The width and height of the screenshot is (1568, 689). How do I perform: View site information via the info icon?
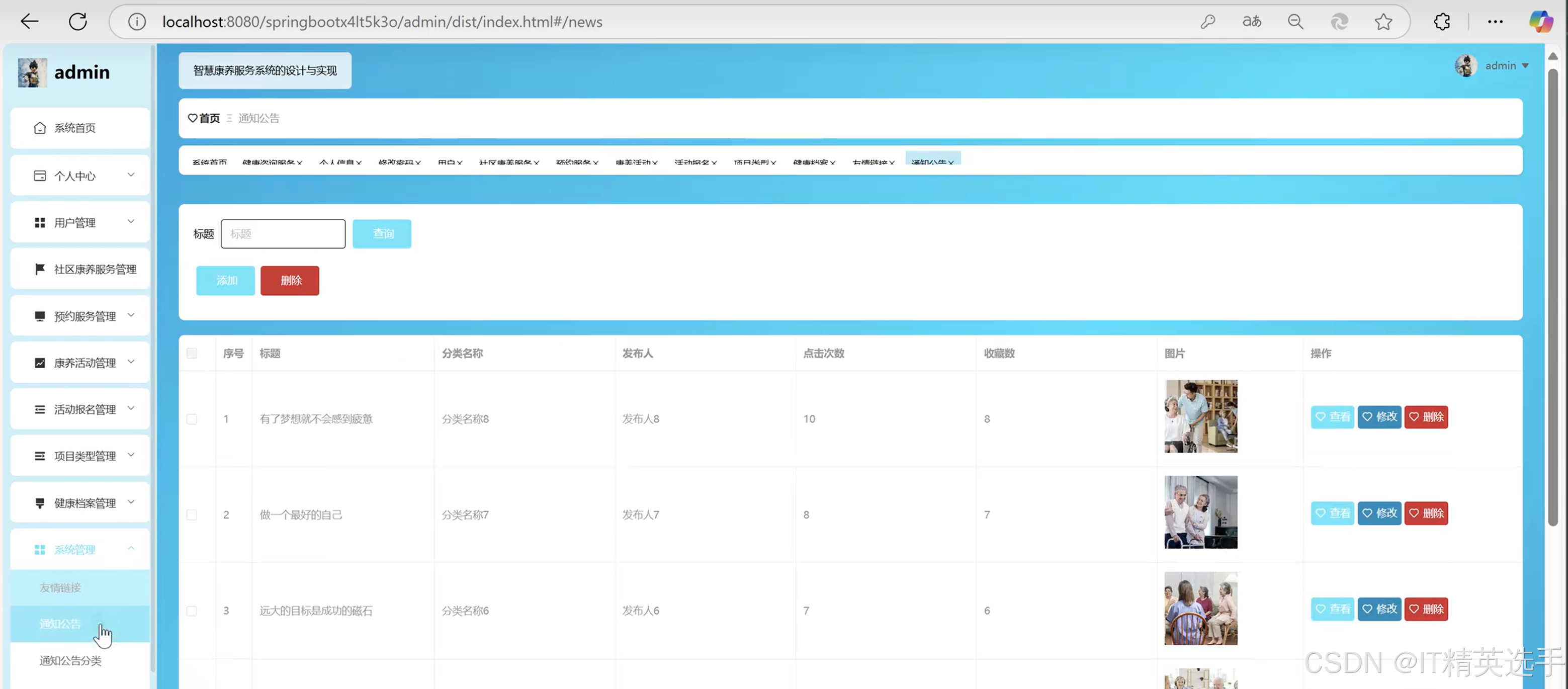click(137, 22)
